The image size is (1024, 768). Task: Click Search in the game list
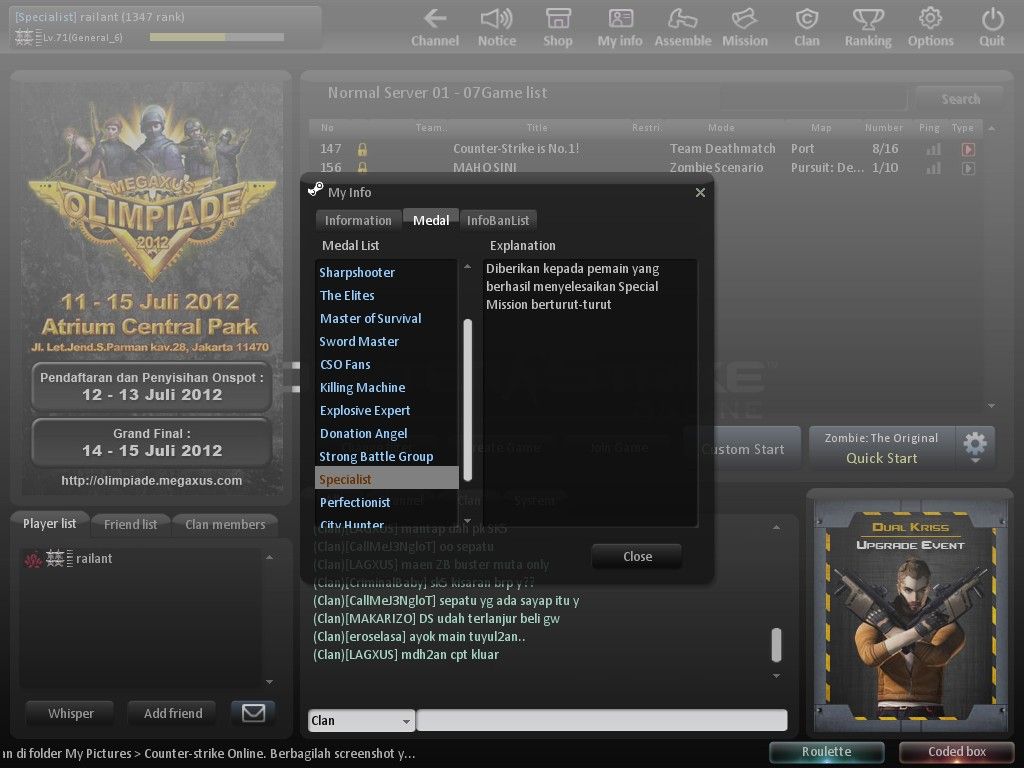960,99
